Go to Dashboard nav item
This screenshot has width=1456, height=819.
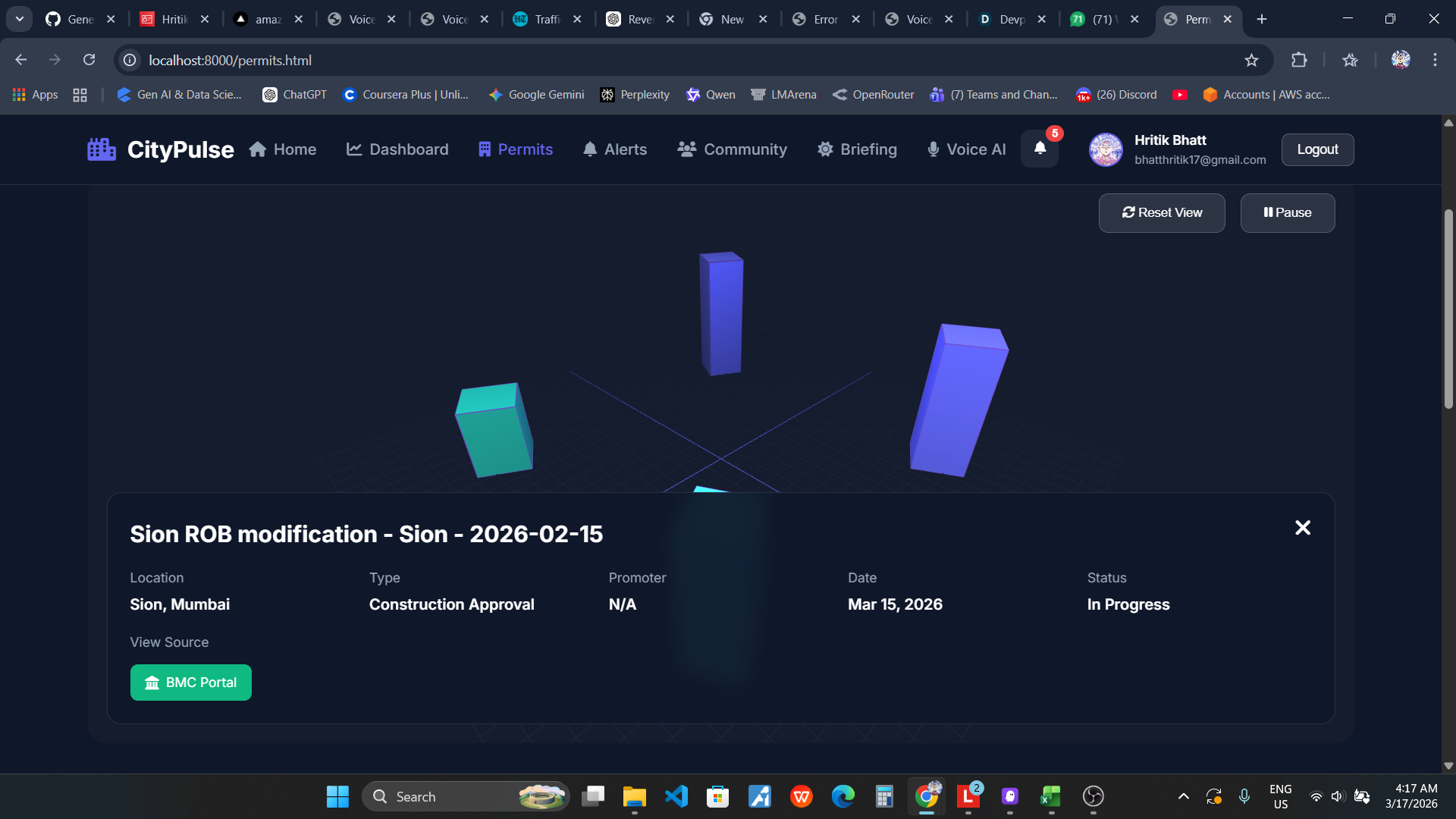[397, 149]
